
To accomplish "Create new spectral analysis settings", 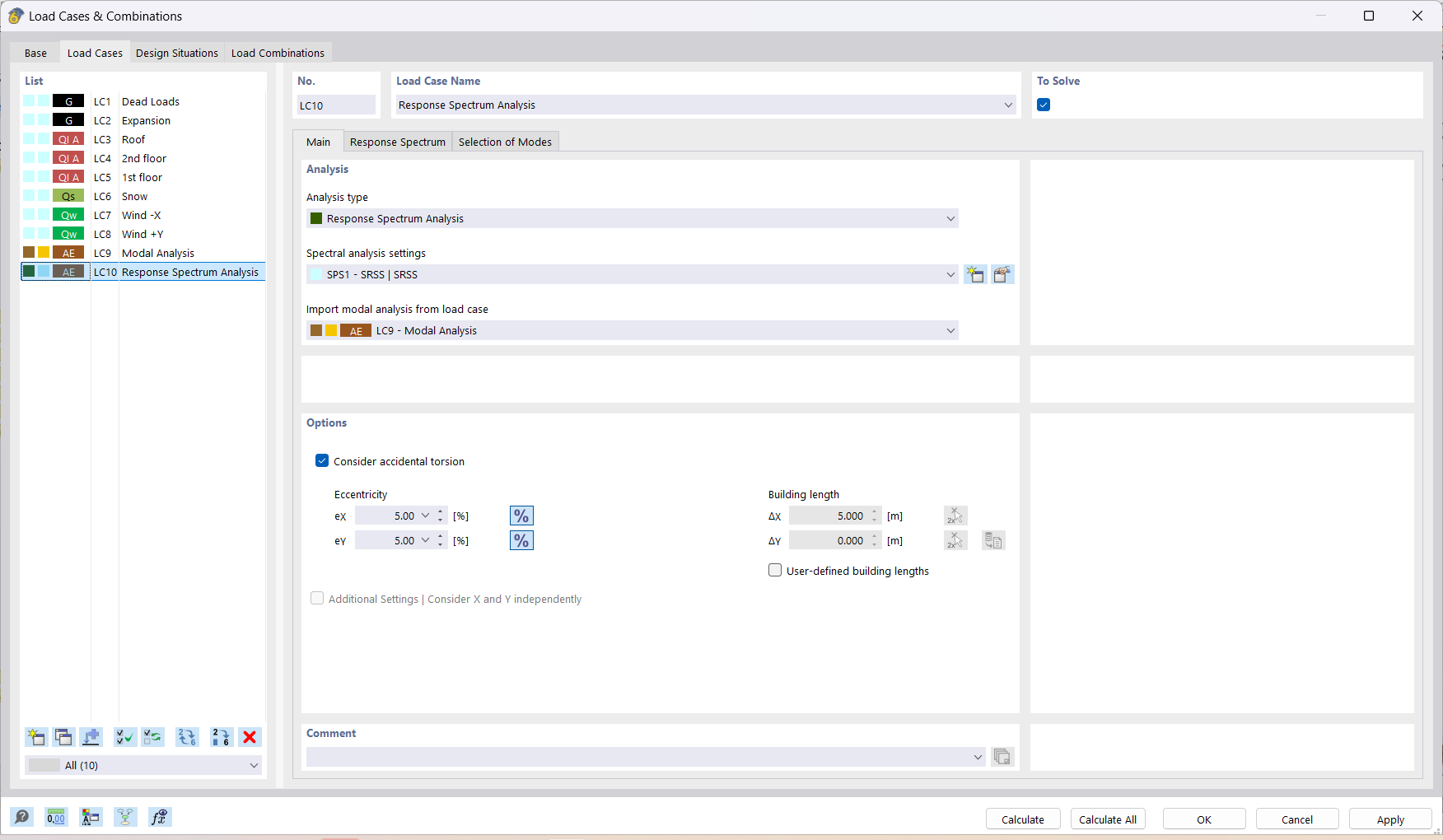I will tap(975, 274).
